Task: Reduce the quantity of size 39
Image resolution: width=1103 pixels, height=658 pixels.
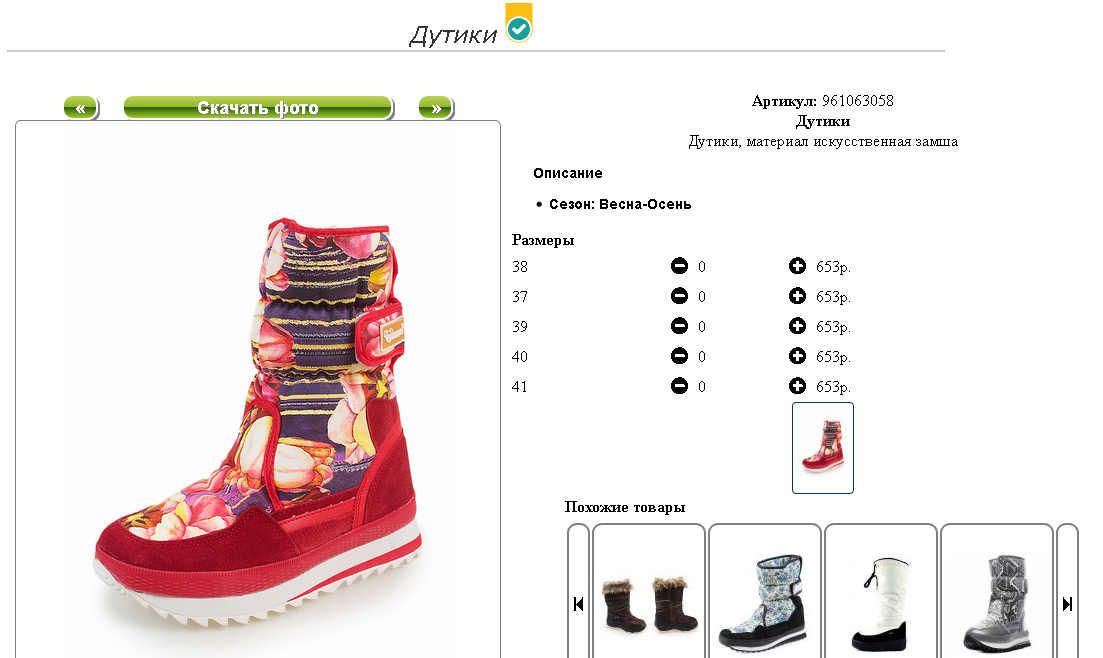Action: 679,326
